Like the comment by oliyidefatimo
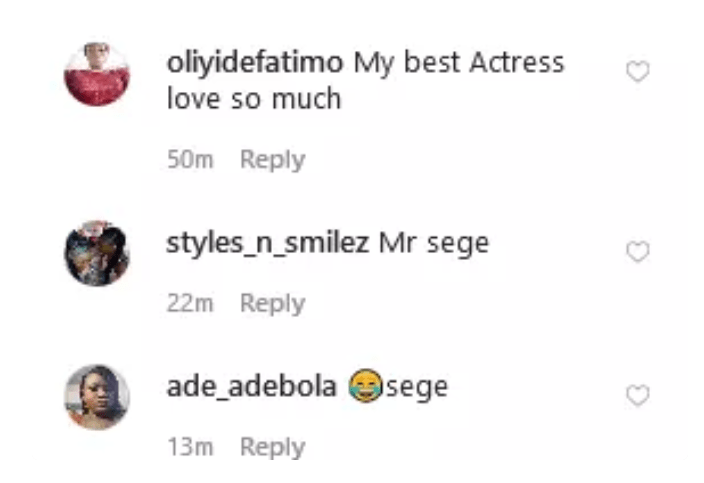This screenshot has height=483, width=704. coord(638,71)
